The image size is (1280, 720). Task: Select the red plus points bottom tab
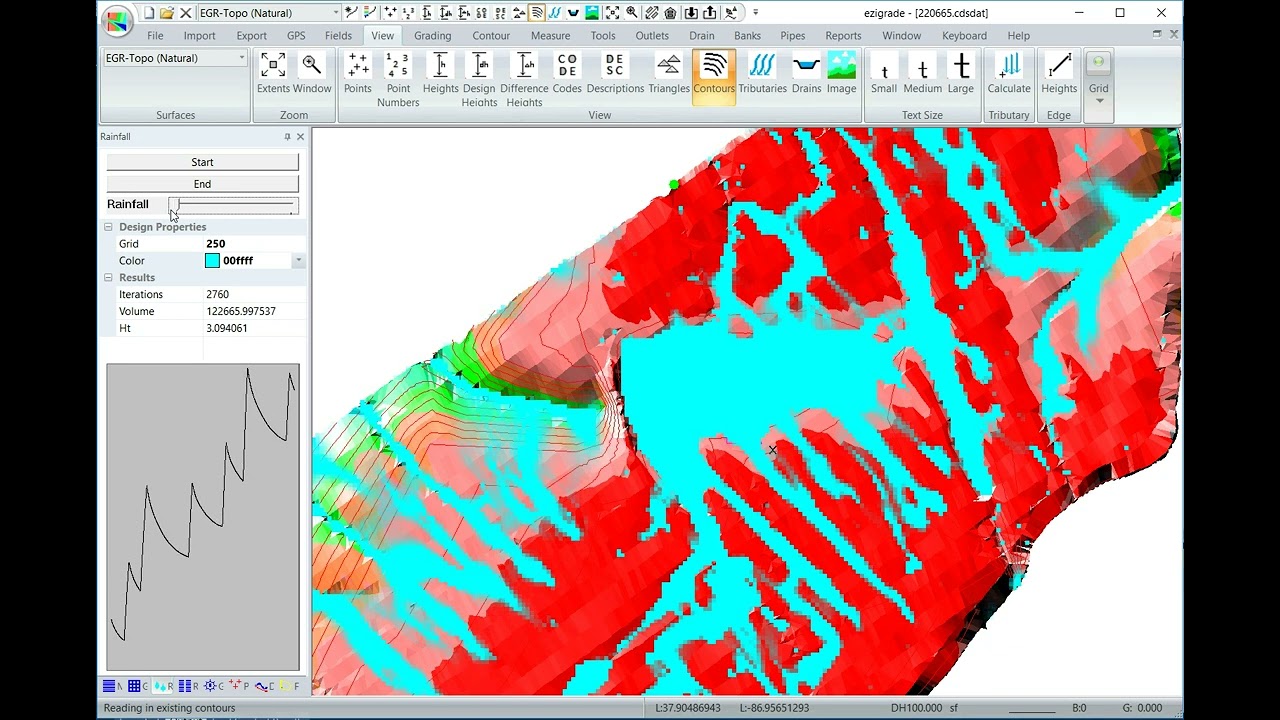[238, 686]
